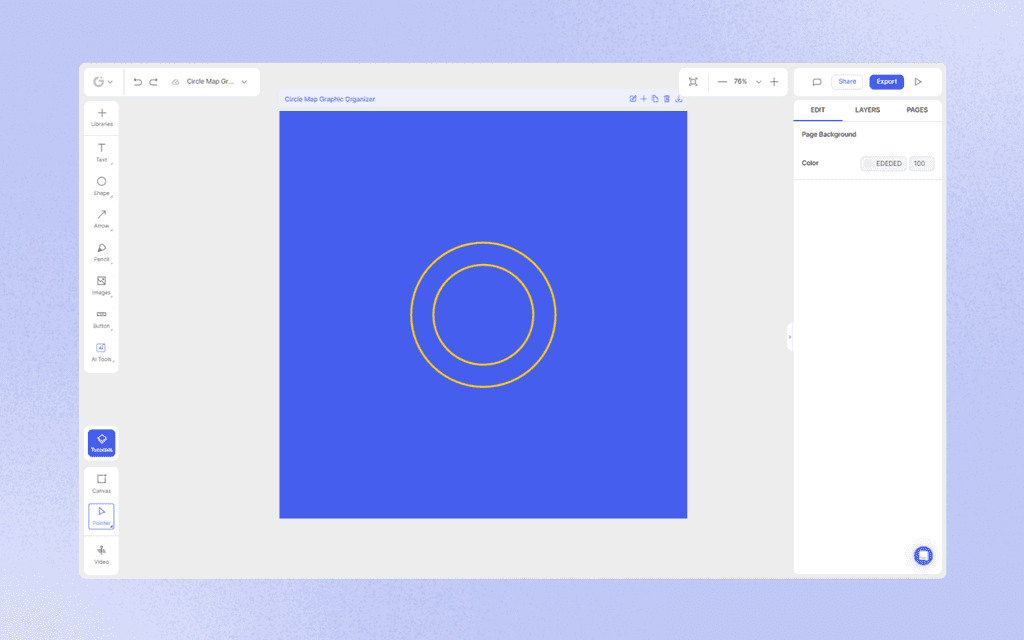This screenshot has height=640, width=1024.
Task: Open the Tutorials panel
Action: (x=101, y=443)
